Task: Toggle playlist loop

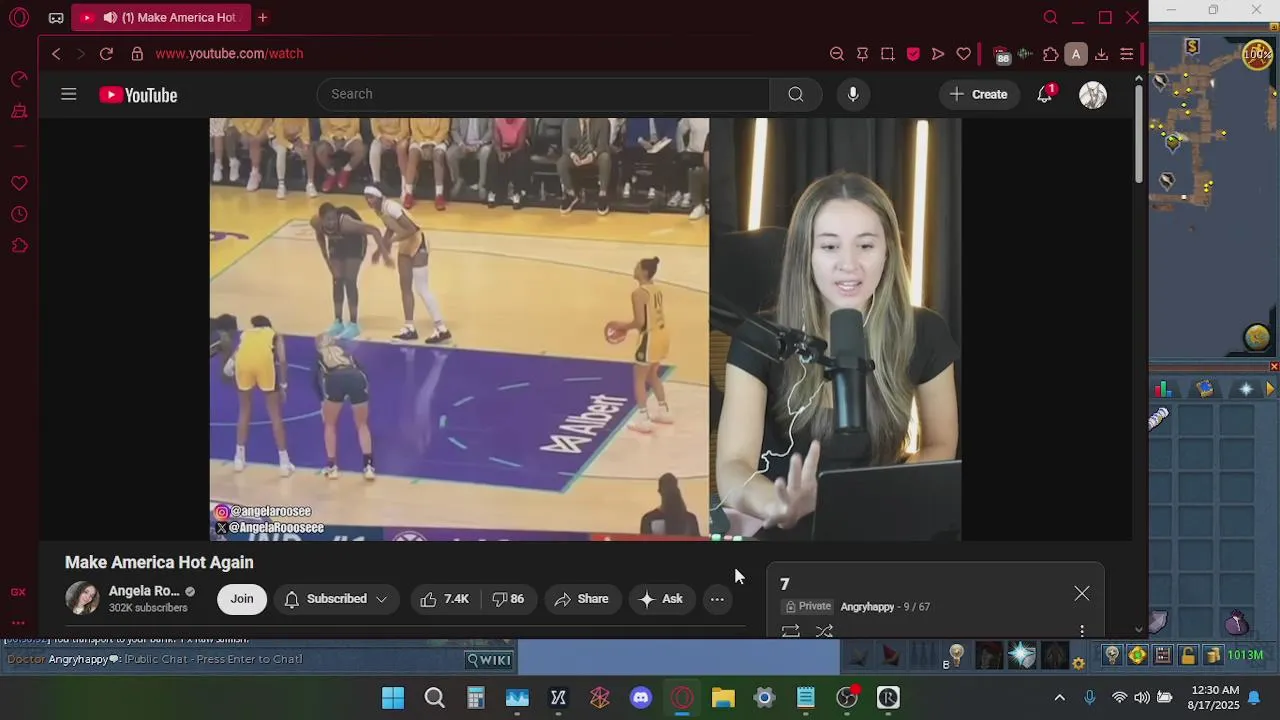Action: tap(790, 631)
